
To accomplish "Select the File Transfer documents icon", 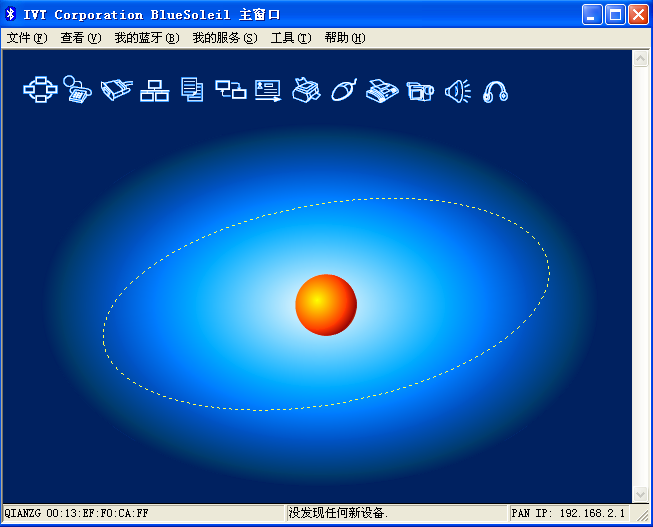I will (x=192, y=90).
